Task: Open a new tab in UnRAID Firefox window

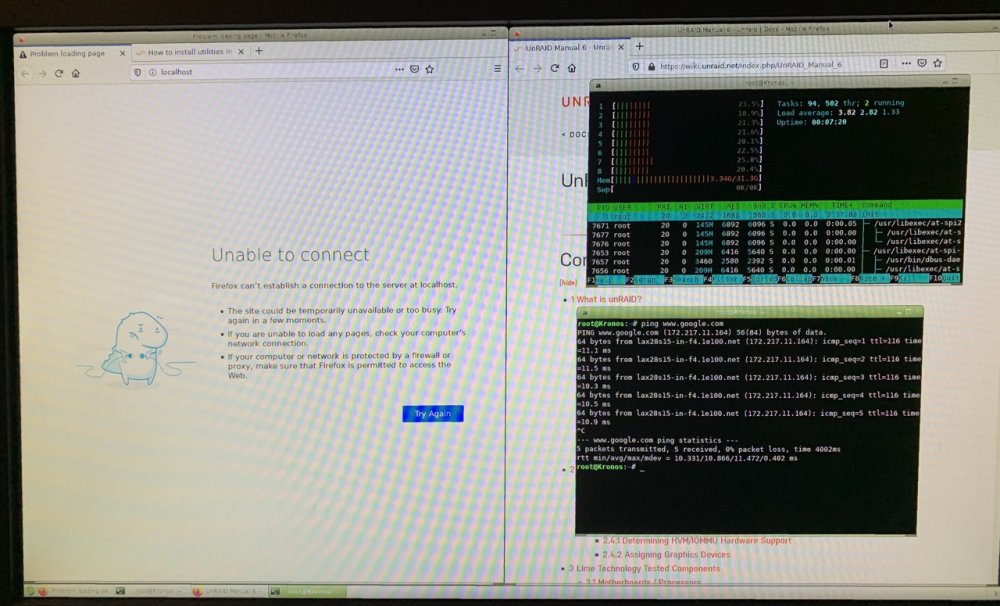Action: click(x=640, y=46)
